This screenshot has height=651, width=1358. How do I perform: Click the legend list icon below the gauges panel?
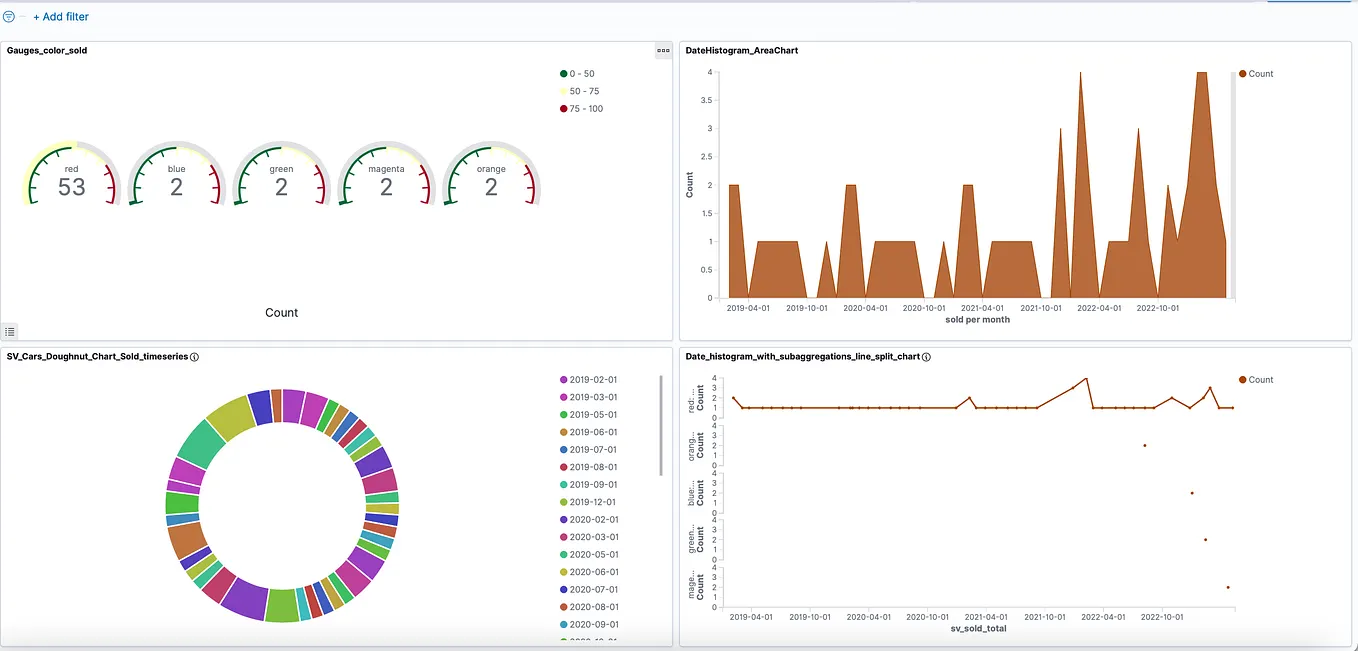coord(10,331)
